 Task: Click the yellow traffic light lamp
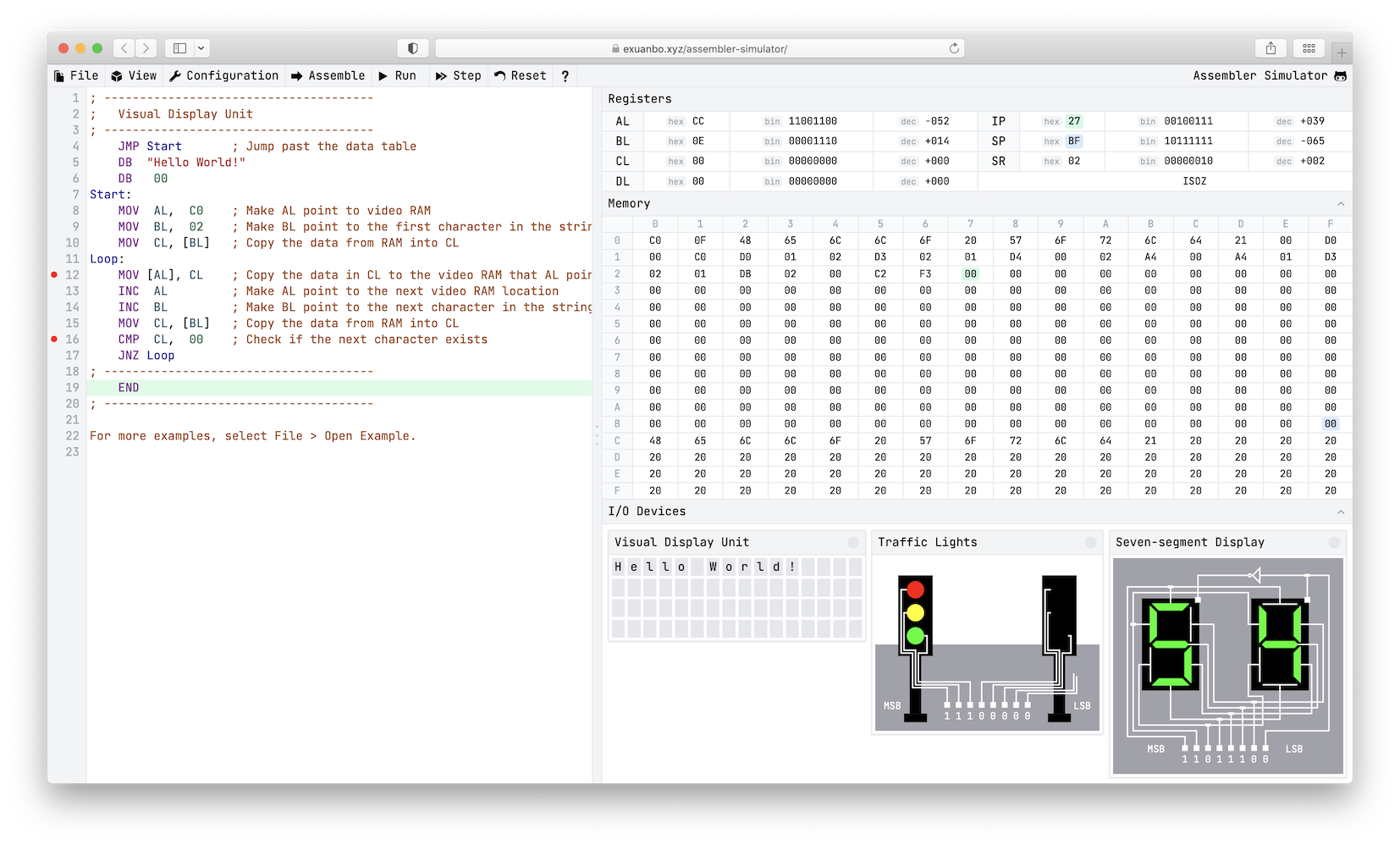pos(915,612)
